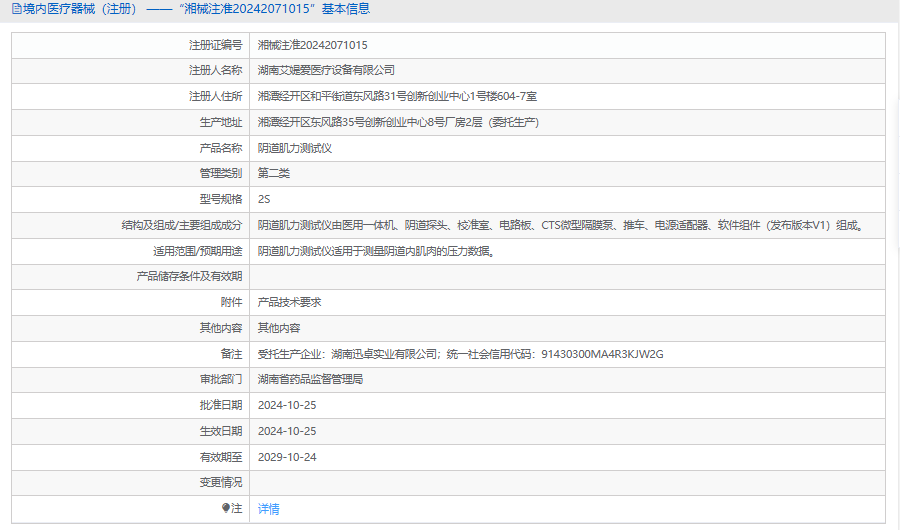This screenshot has width=900, height=530.
Task: Click the management category value 第二类
Action: pos(274,173)
